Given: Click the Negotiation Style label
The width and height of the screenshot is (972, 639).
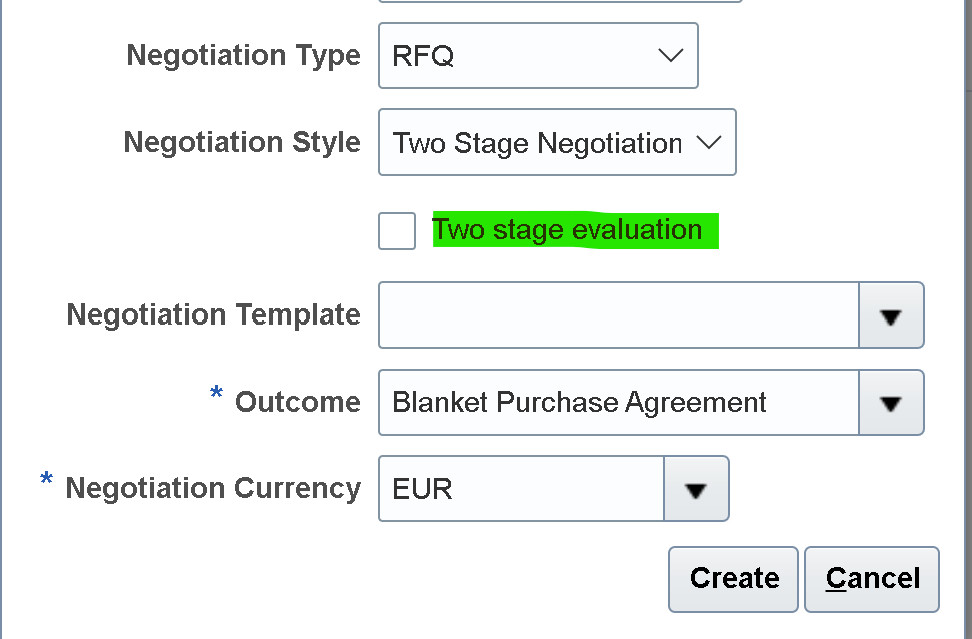Looking at the screenshot, I should (x=242, y=142).
